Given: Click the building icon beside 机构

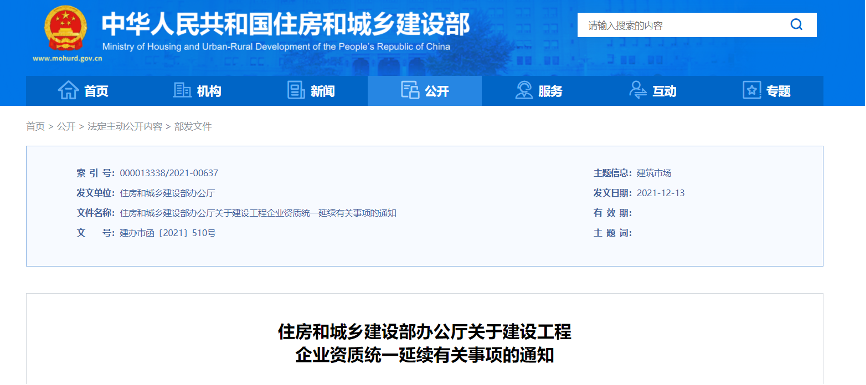Looking at the screenshot, I should coord(182,90).
